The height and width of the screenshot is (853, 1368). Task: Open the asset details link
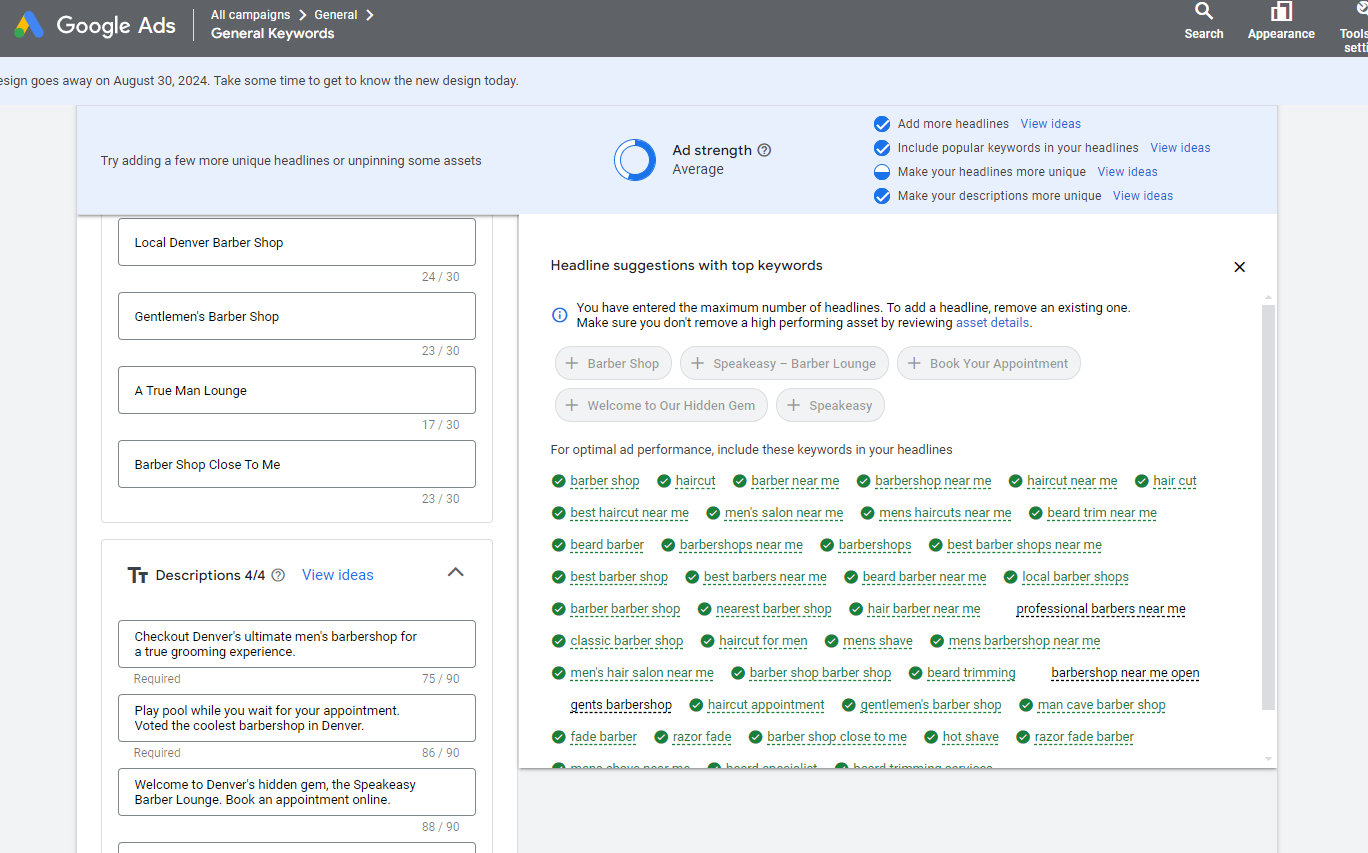[992, 323]
